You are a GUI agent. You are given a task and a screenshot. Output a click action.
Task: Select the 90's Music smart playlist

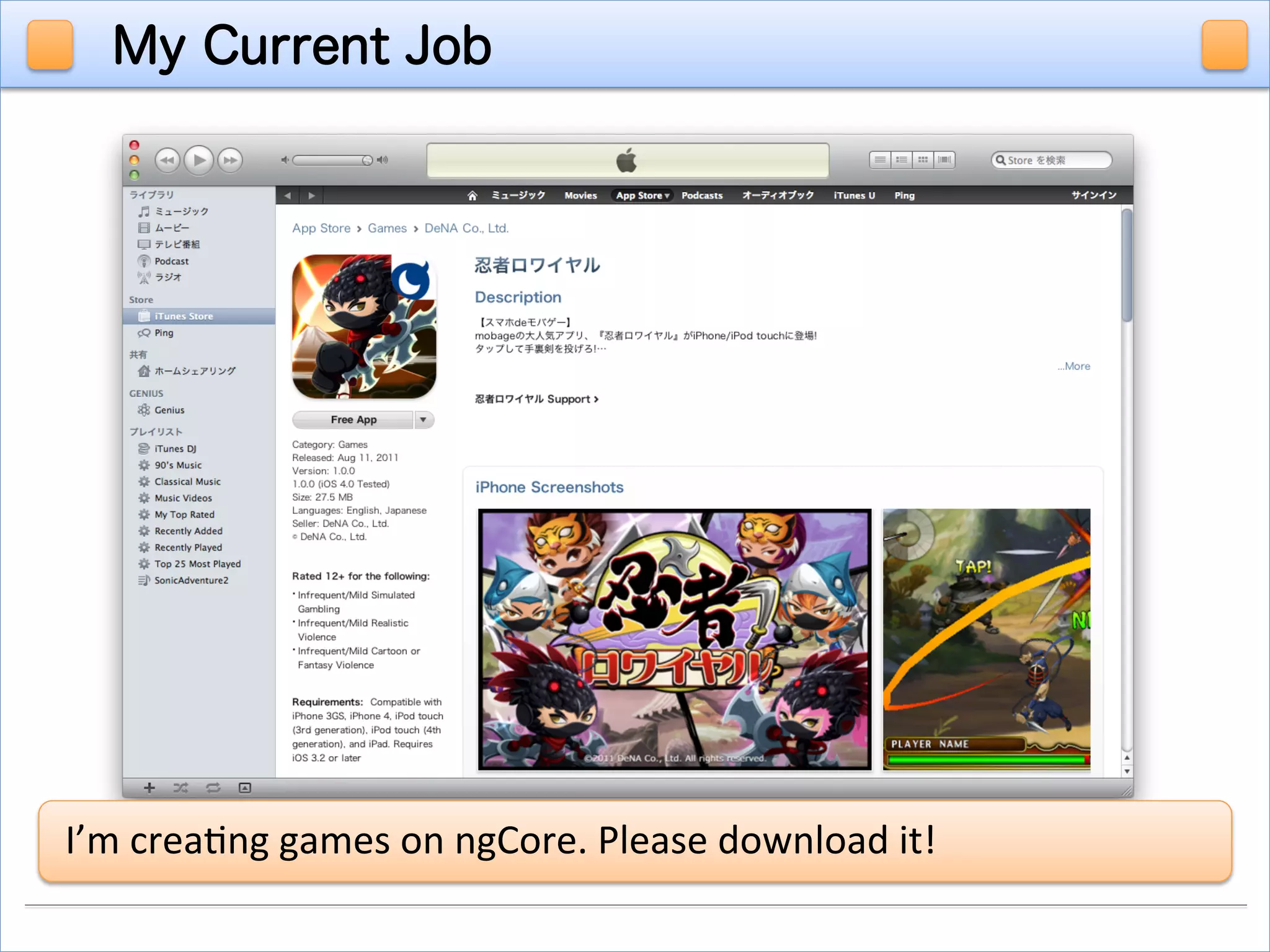198,465
